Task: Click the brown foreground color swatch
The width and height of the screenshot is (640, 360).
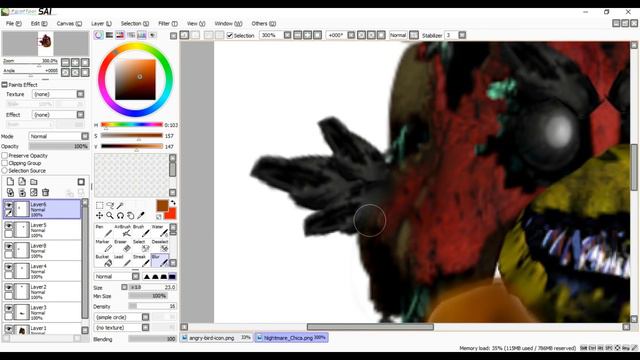Action: 162,205
